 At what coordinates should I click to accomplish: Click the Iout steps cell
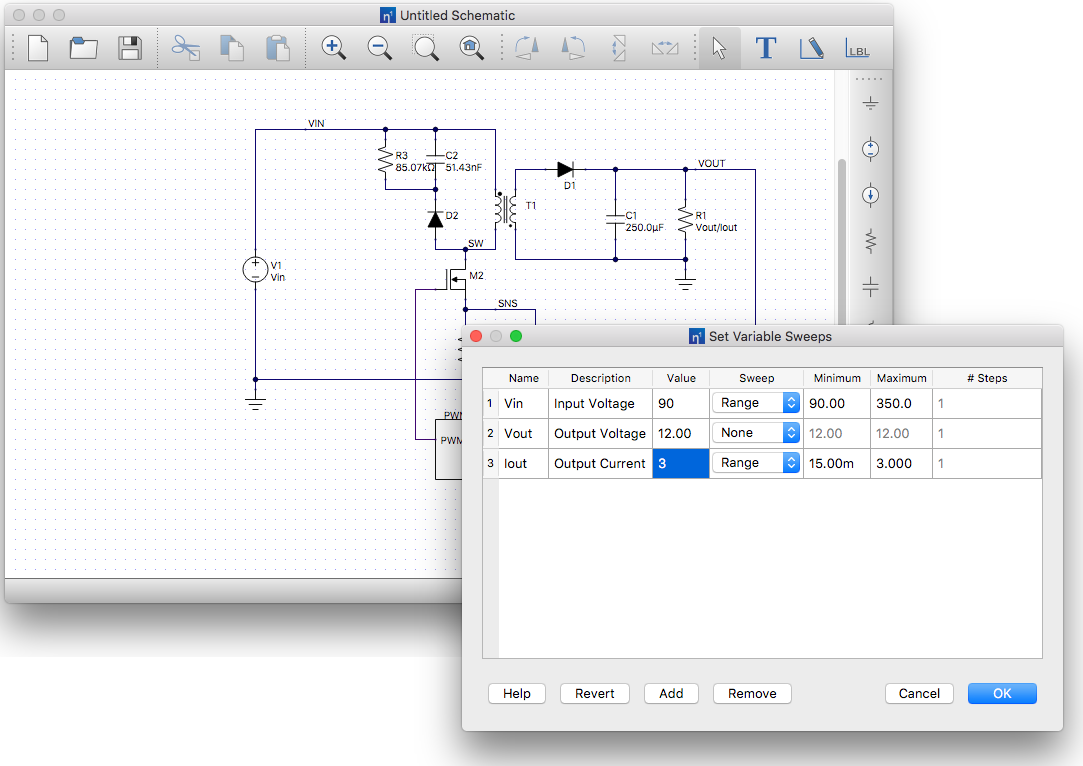pos(987,463)
